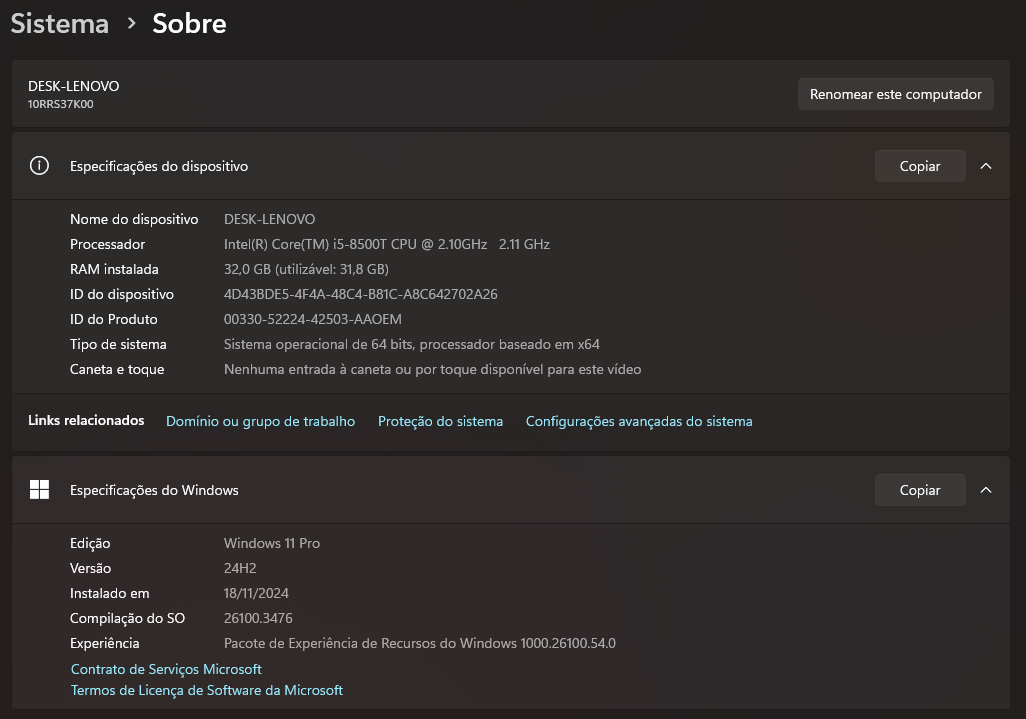
Task: Click the Especificações do dispositivo heading
Action: tap(159, 166)
